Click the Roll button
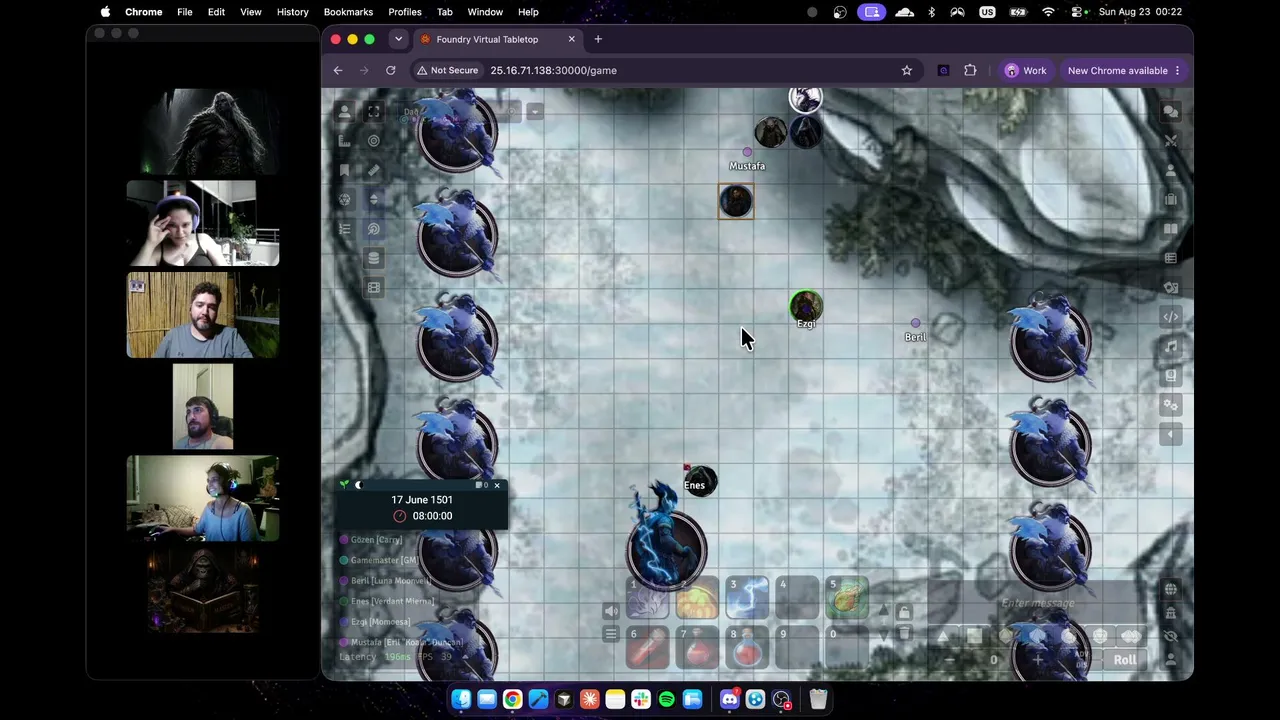This screenshot has height=720, width=1280. [1125, 660]
